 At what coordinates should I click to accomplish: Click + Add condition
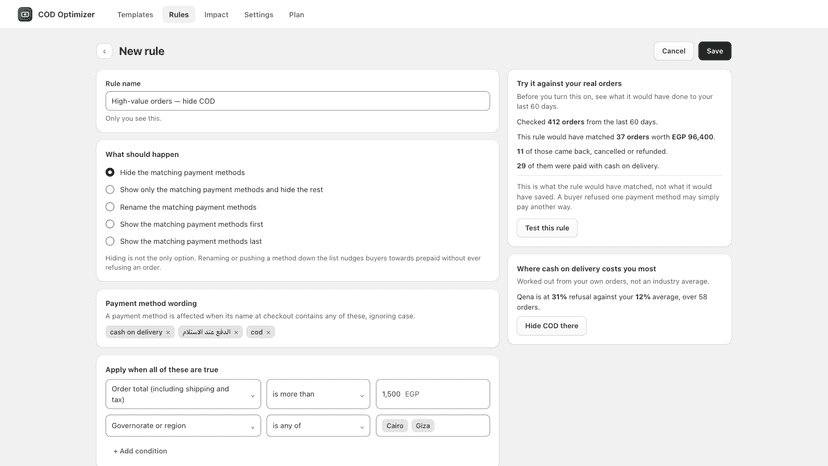pyautogui.click(x=140, y=451)
